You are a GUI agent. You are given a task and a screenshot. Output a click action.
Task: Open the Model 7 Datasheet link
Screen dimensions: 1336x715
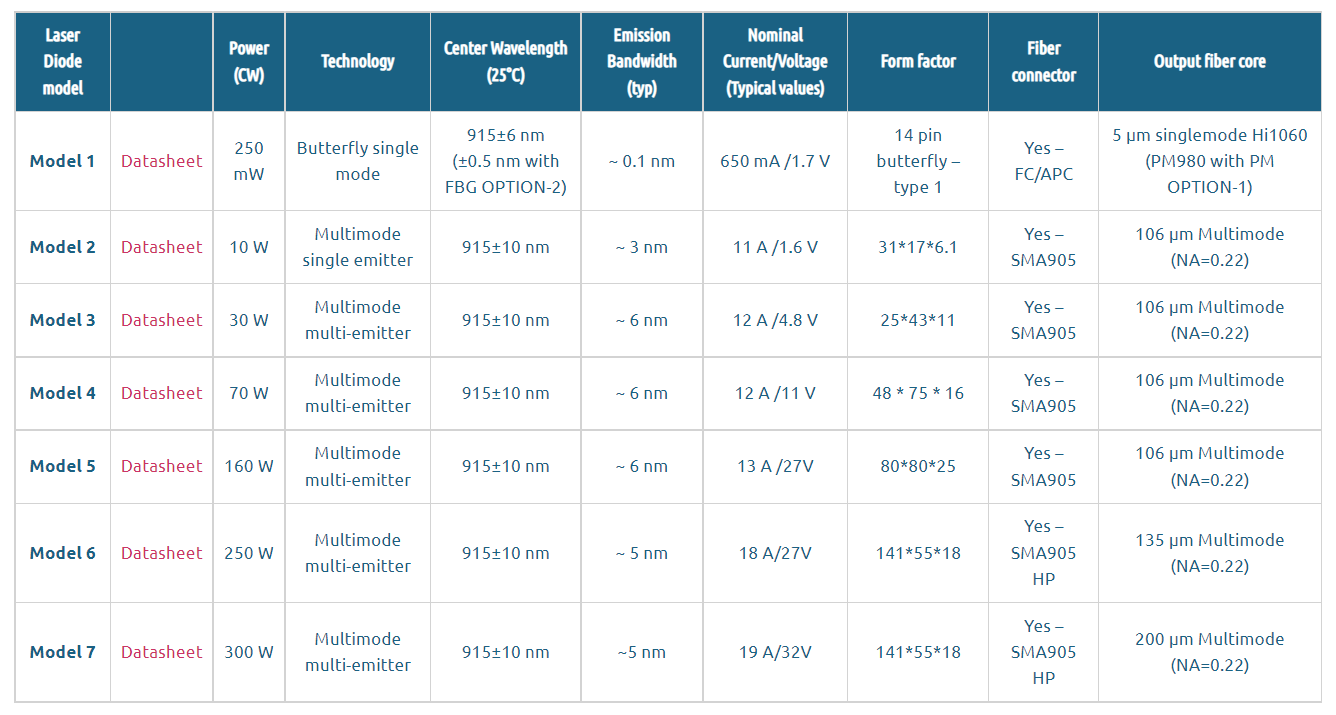point(161,652)
